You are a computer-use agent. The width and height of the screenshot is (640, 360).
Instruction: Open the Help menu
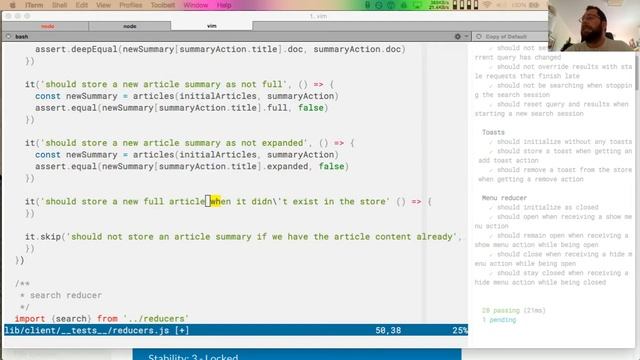(x=224, y=5)
